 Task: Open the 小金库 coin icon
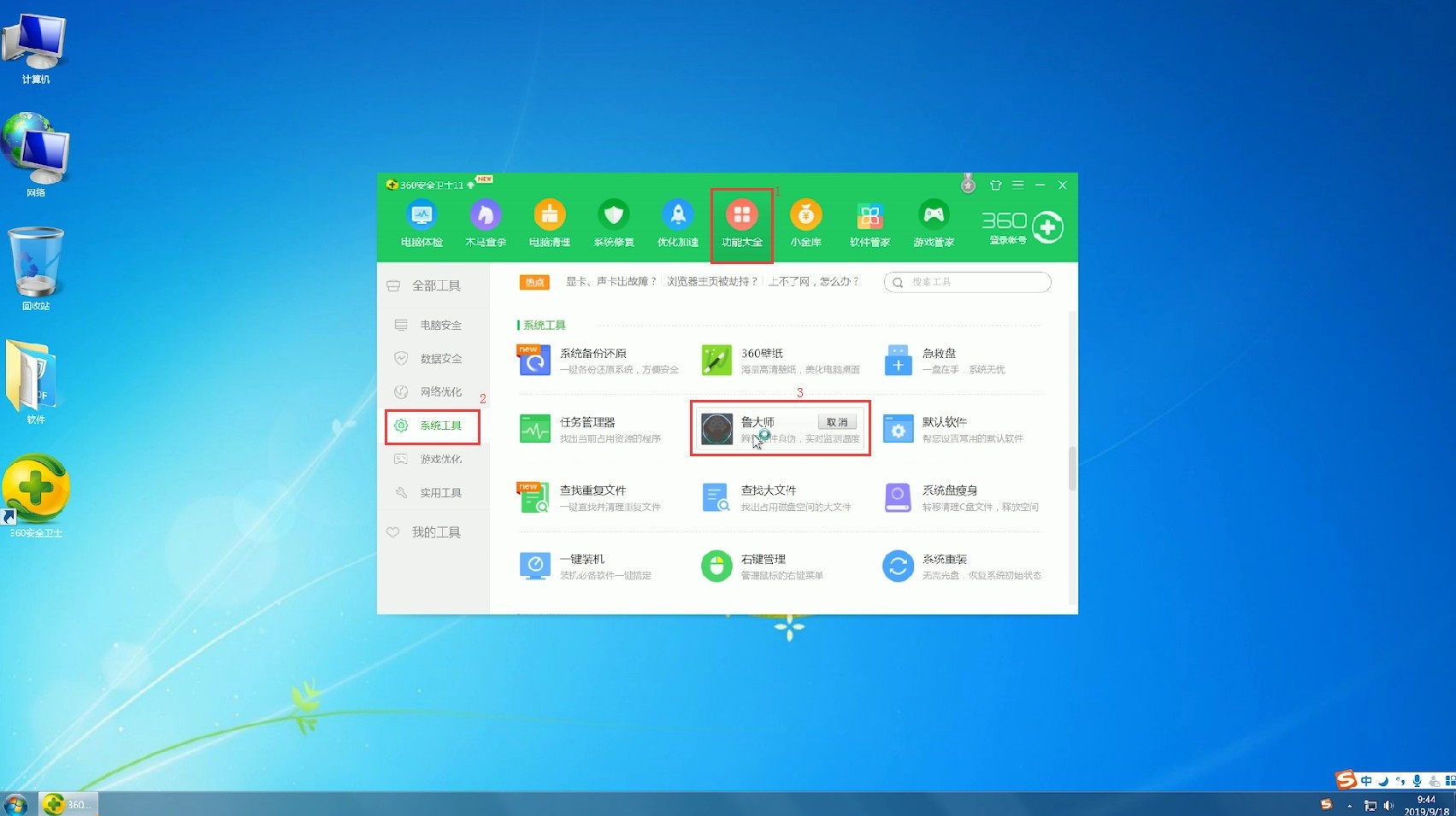click(805, 215)
